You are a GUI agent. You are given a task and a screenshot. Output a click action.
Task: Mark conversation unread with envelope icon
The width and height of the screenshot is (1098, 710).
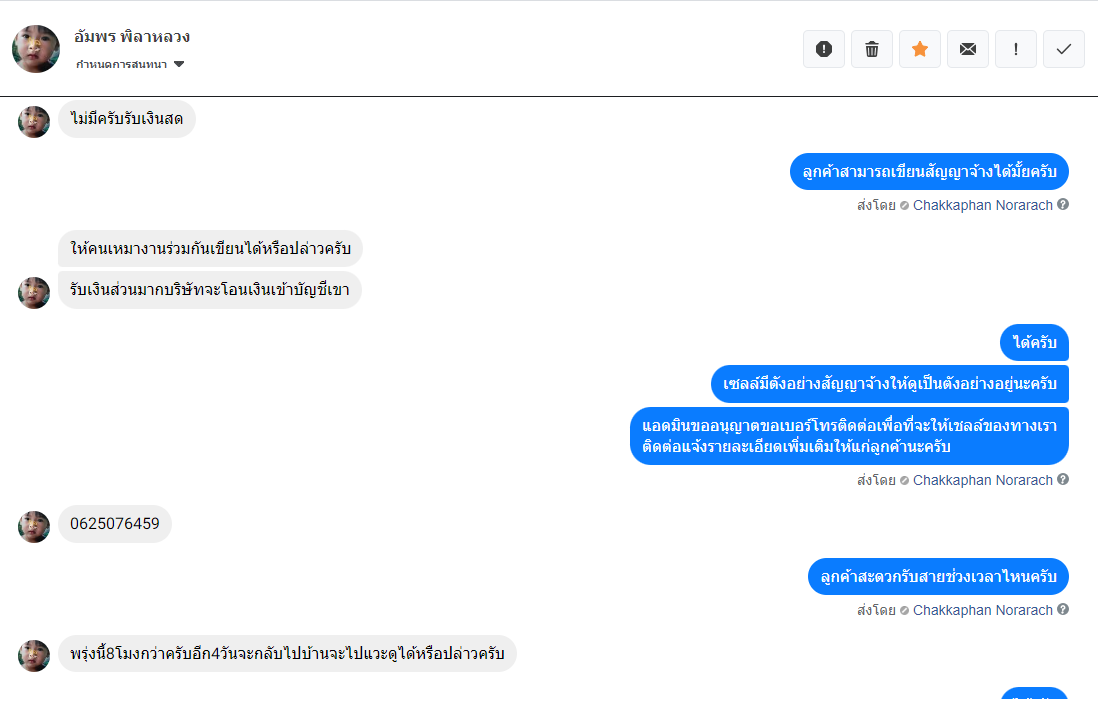click(968, 49)
